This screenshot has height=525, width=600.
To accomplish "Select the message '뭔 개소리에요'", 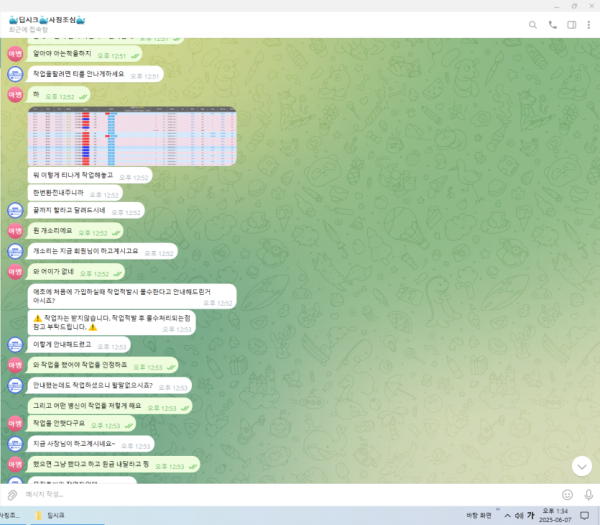I will (x=75, y=231).
